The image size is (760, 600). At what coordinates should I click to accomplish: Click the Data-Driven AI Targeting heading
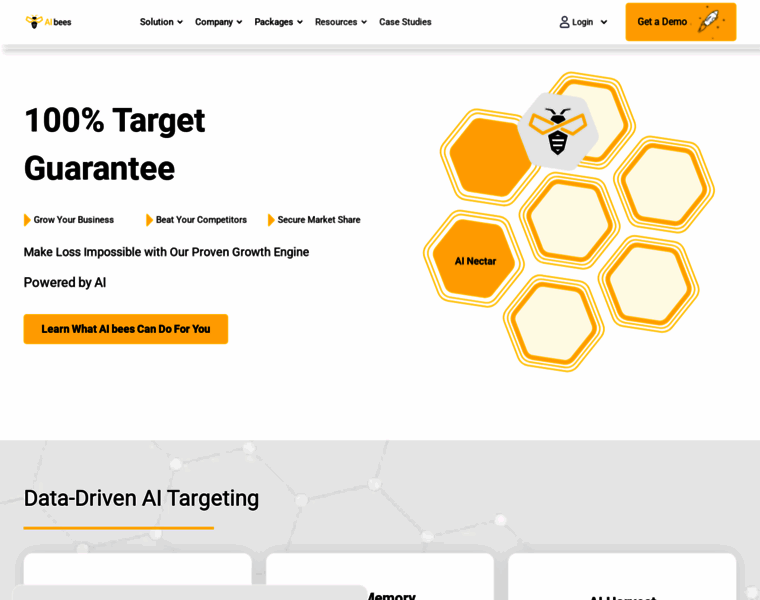(x=141, y=498)
